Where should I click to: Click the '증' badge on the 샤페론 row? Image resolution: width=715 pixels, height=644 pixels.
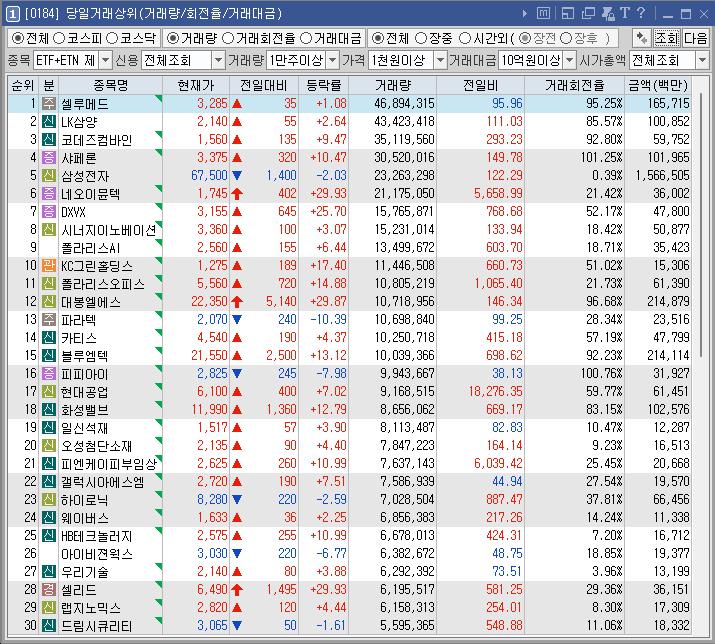point(49,157)
